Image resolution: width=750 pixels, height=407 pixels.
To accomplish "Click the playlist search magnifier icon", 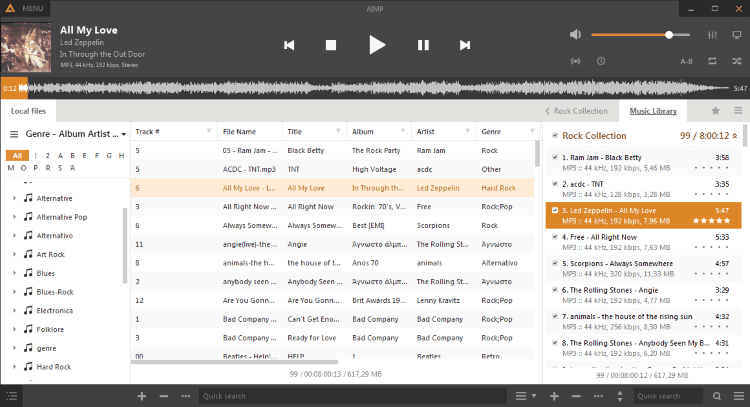I will [717, 396].
